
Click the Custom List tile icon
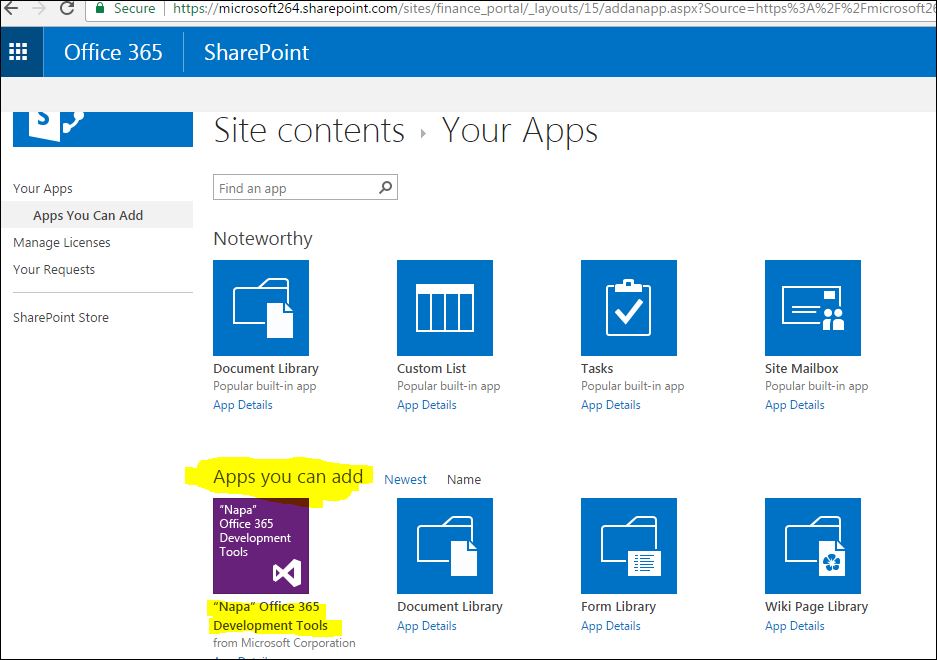point(445,308)
